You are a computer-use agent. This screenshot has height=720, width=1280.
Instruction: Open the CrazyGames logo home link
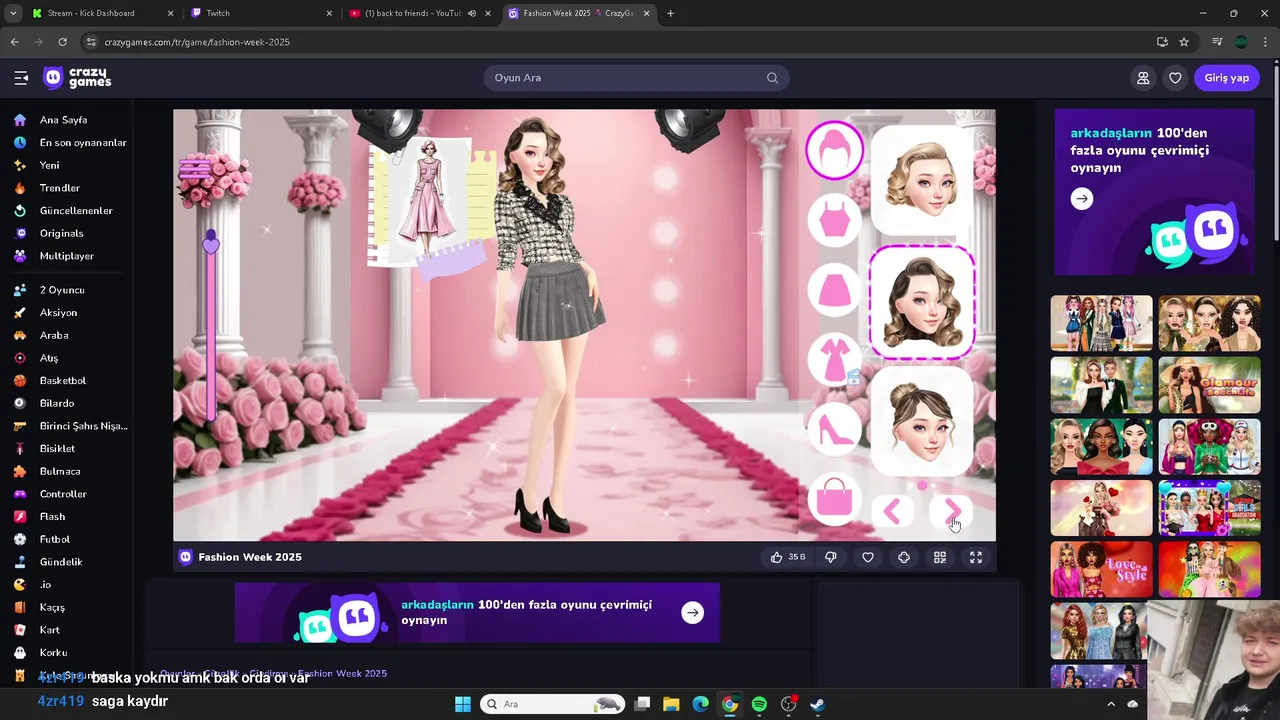pyautogui.click(x=78, y=78)
